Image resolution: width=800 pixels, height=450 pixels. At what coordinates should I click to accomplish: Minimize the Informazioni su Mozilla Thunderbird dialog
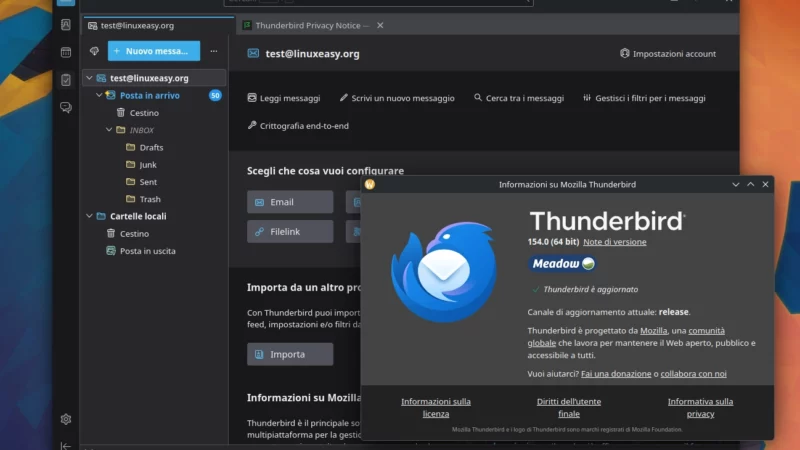[x=736, y=185]
